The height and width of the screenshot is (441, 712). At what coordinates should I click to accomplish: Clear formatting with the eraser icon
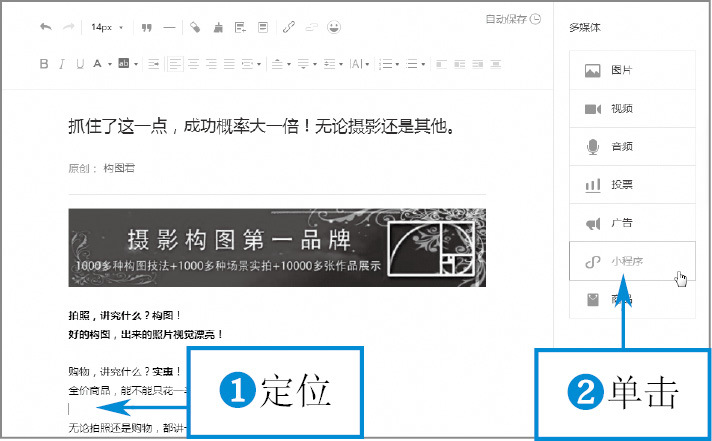(195, 28)
